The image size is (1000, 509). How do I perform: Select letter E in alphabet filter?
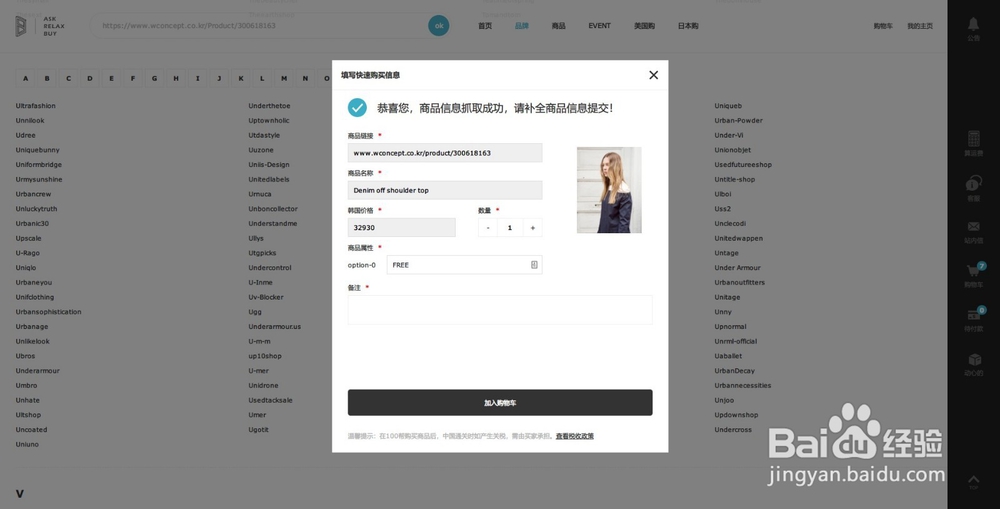click(112, 78)
